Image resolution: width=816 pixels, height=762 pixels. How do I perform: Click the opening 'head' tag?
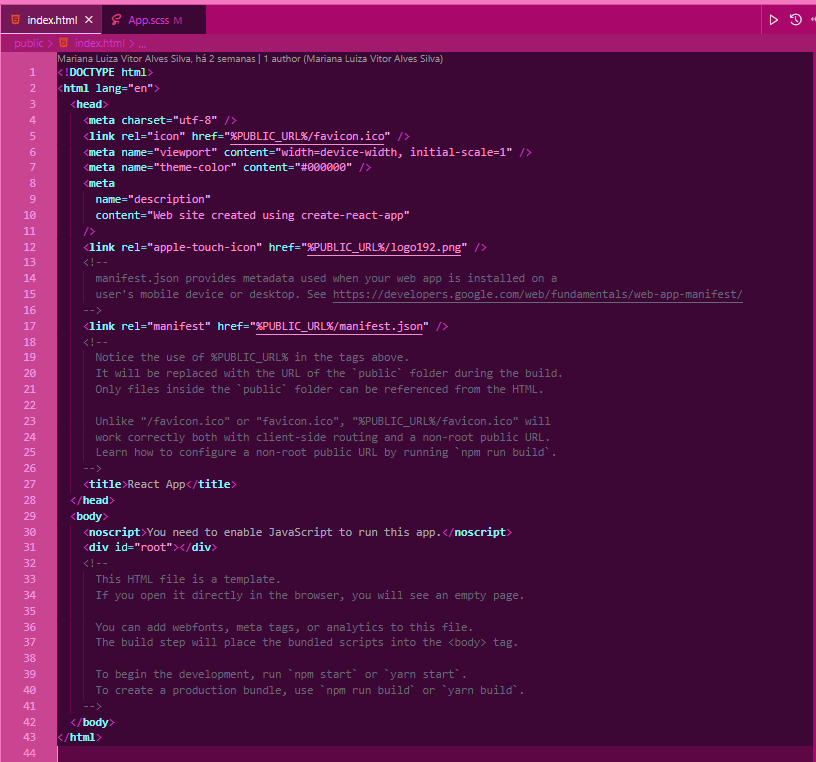[x=89, y=105]
